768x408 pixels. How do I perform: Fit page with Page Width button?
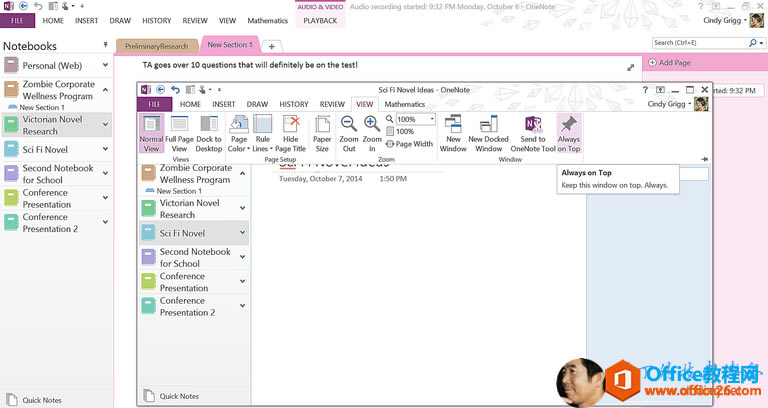pos(409,144)
